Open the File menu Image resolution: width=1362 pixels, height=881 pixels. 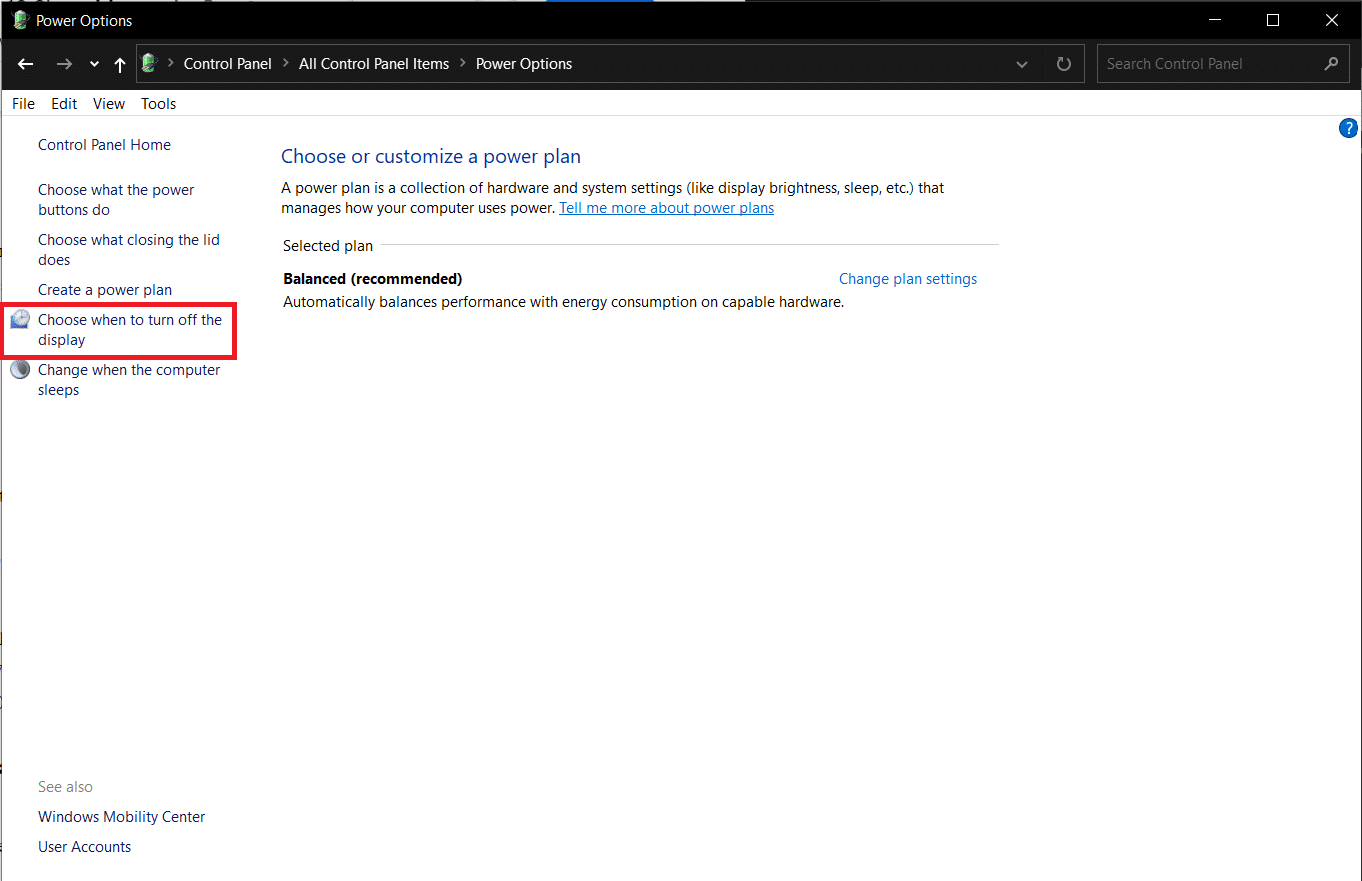click(23, 104)
